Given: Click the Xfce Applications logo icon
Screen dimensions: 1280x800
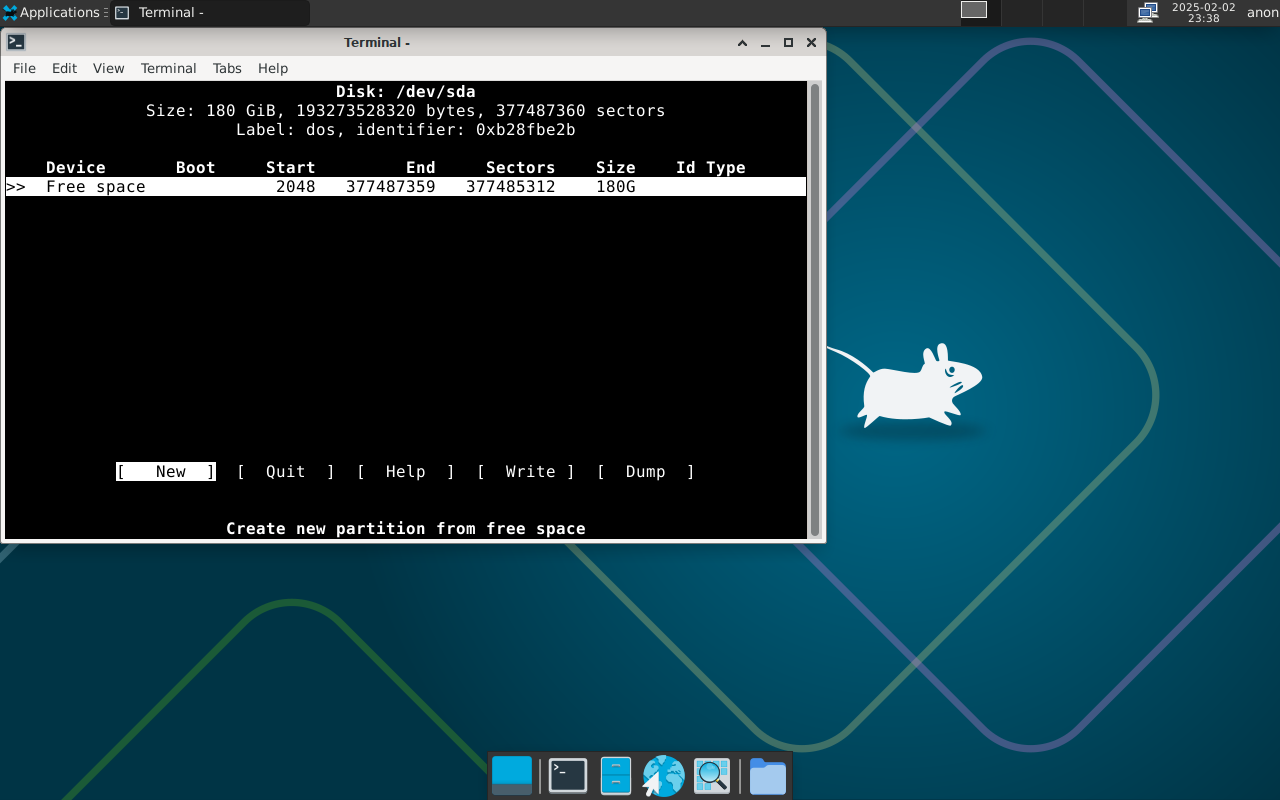Looking at the screenshot, I should (x=10, y=13).
